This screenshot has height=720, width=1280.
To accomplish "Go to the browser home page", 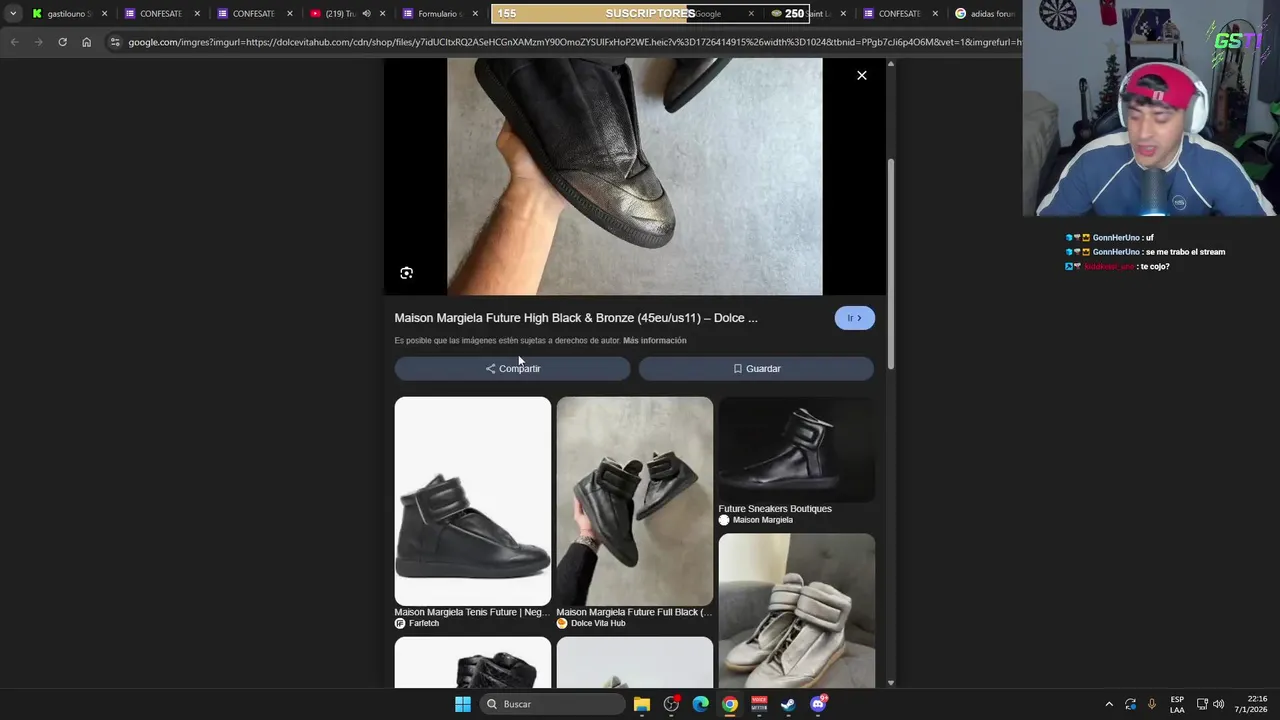I will [86, 42].
